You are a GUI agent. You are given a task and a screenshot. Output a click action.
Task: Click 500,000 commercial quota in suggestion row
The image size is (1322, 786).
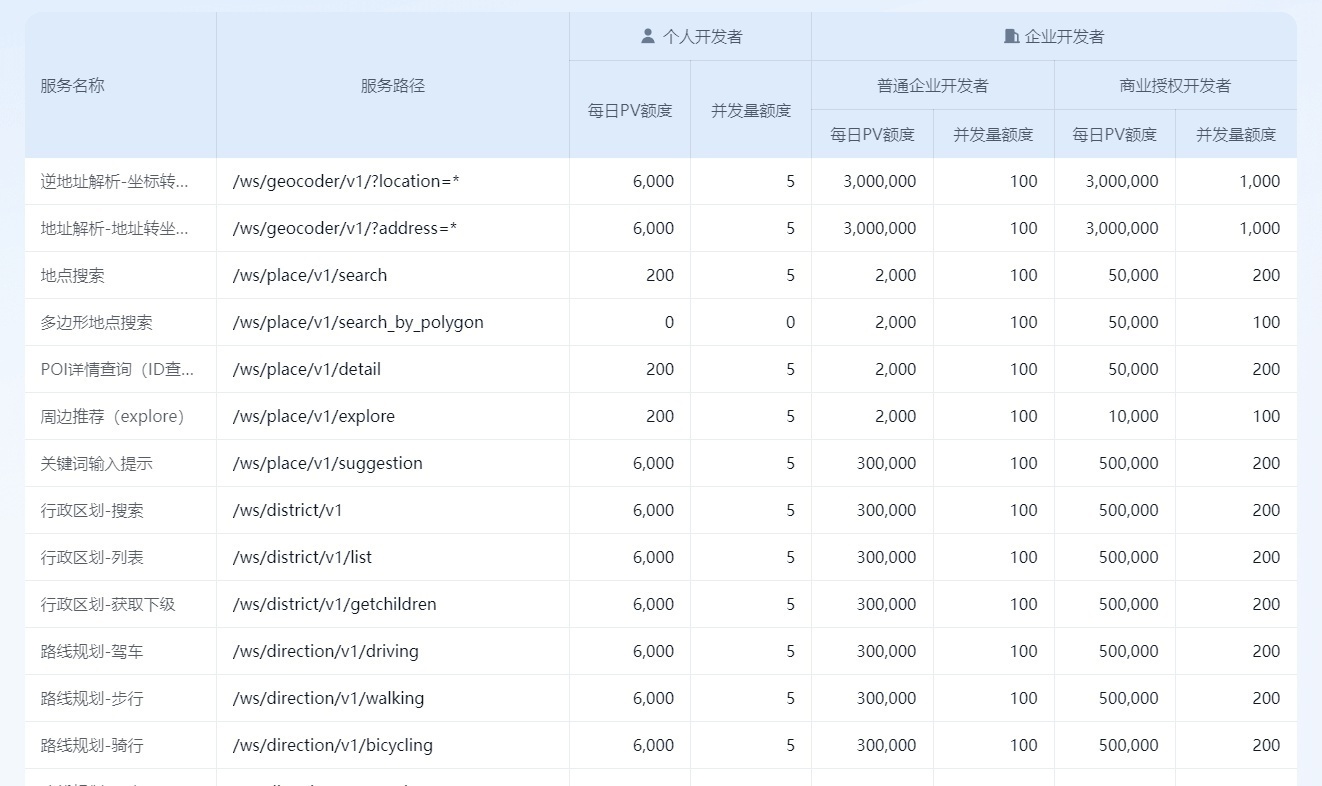coord(1129,463)
